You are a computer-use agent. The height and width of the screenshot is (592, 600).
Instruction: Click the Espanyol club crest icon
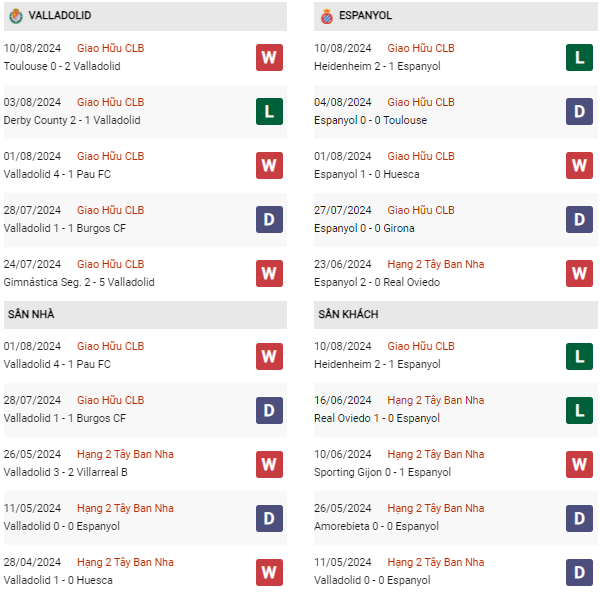pos(326,16)
